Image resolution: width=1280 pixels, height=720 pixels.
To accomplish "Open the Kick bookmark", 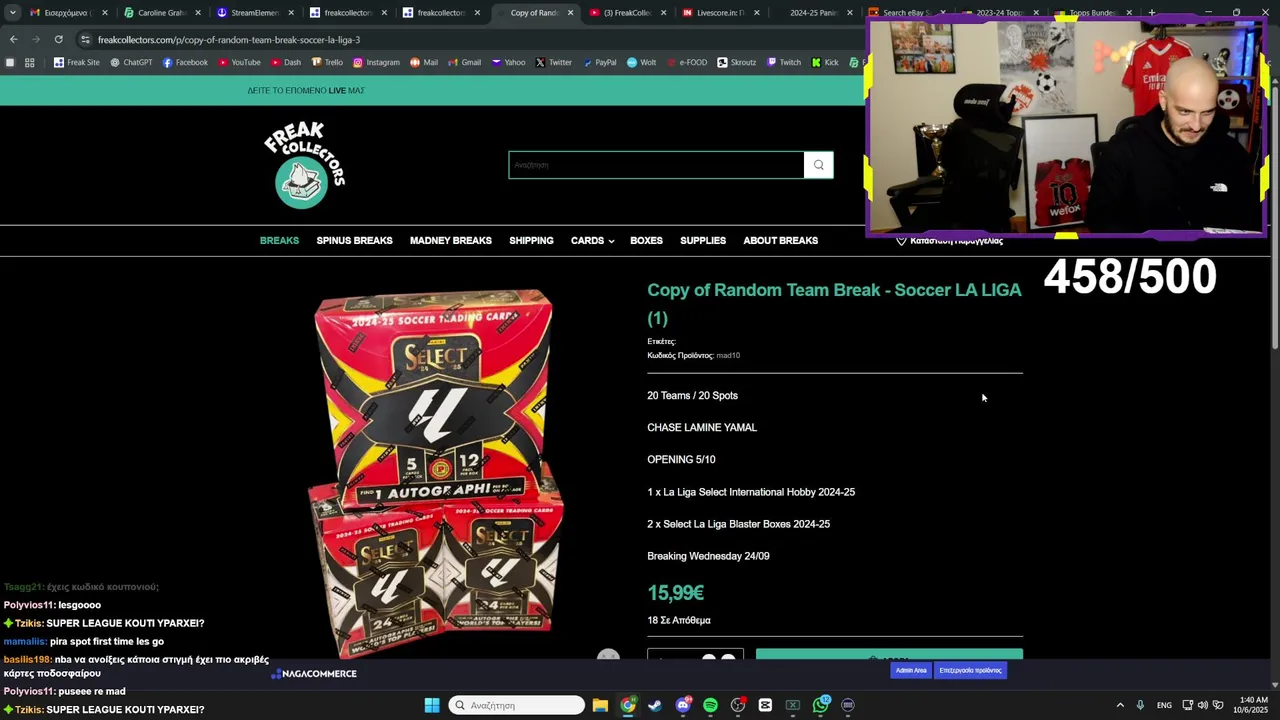I will click(x=824, y=62).
